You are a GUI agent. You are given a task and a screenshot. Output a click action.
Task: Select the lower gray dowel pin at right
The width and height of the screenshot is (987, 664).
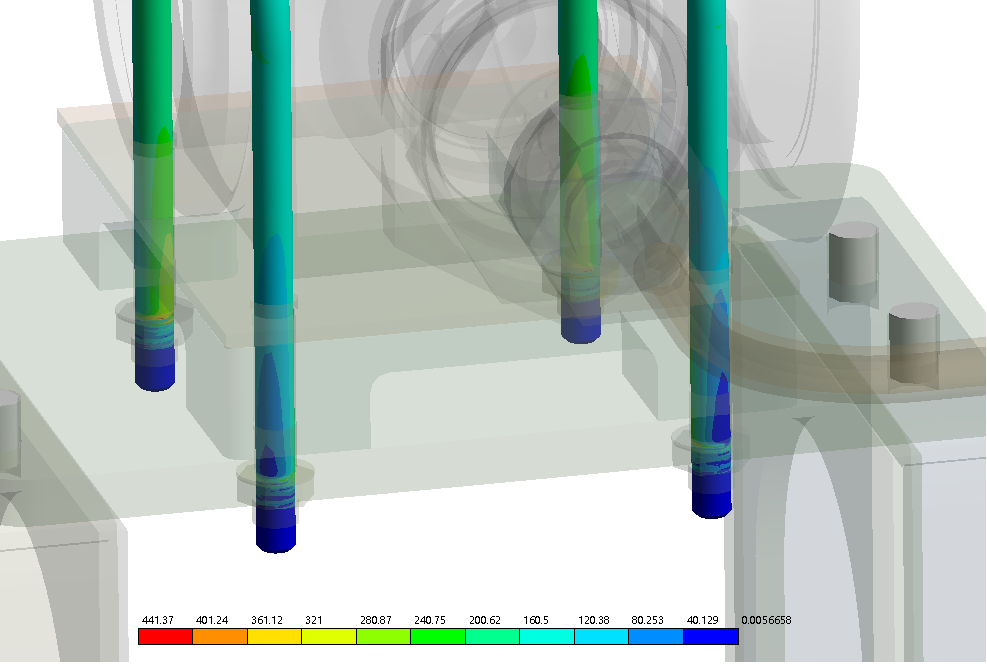click(914, 343)
